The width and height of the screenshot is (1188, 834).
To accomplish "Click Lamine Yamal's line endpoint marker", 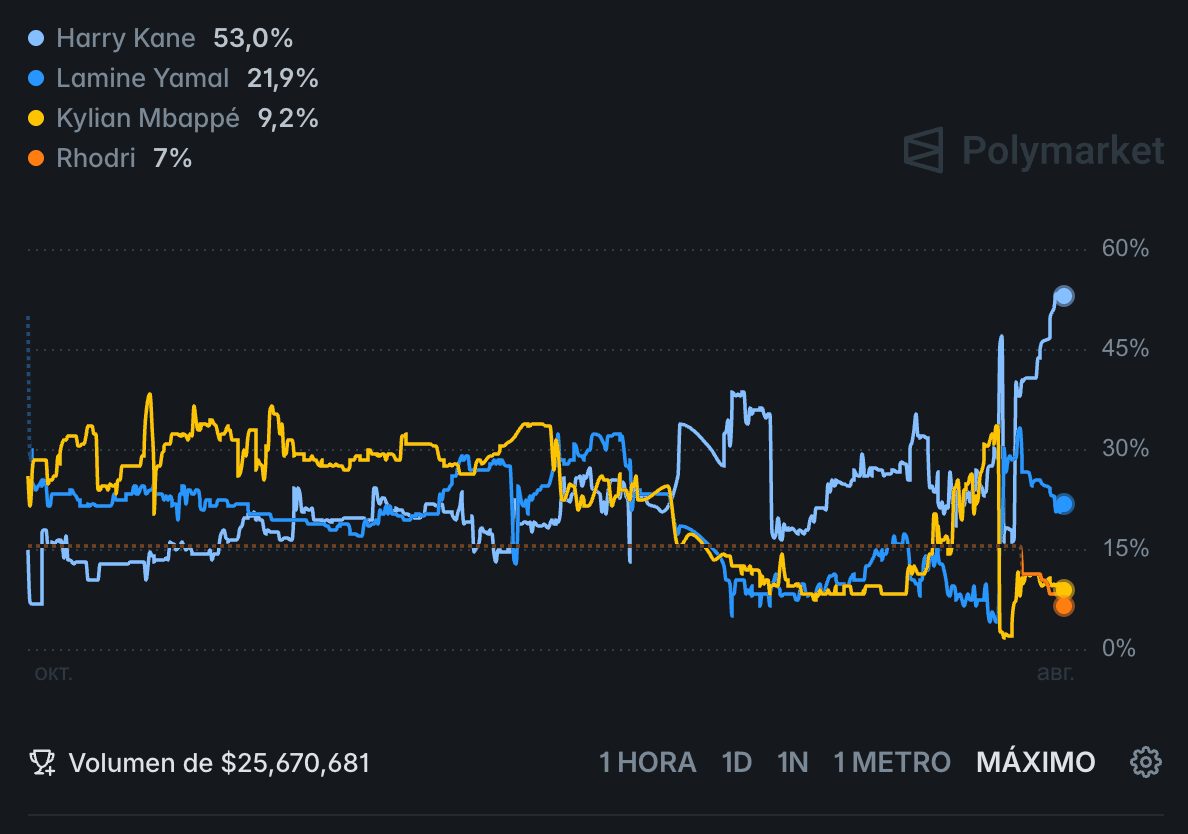I will (1064, 504).
